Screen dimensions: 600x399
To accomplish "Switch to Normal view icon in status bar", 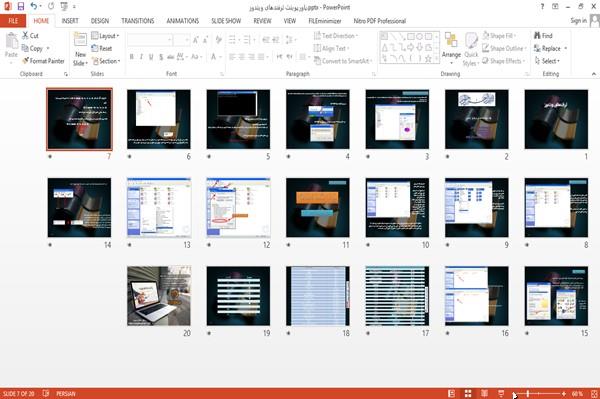I will click(452, 394).
